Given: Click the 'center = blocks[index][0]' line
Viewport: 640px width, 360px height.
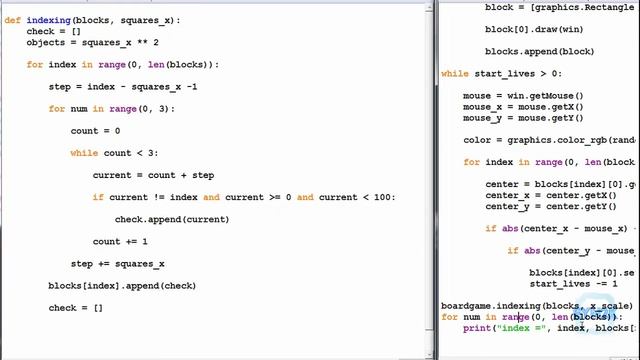Looking at the screenshot, I should (560, 184).
